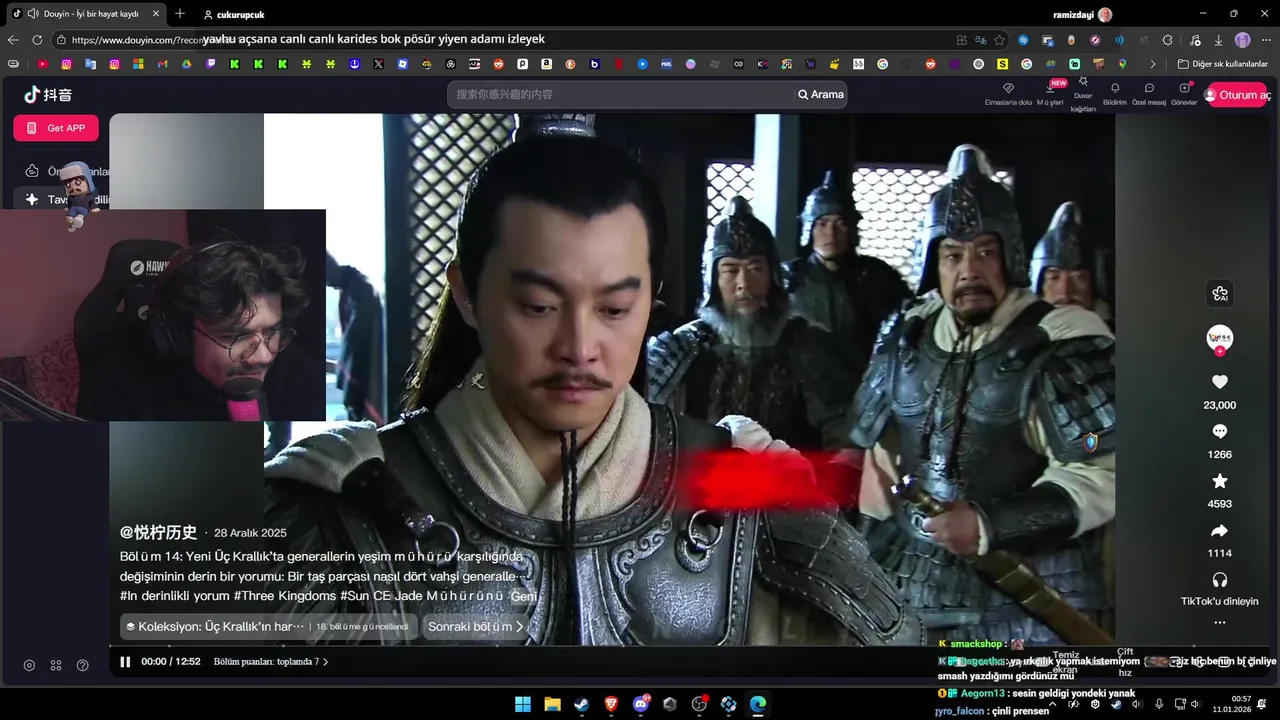Open help question mark icon
Viewport: 1280px width, 720px height.
(x=83, y=665)
